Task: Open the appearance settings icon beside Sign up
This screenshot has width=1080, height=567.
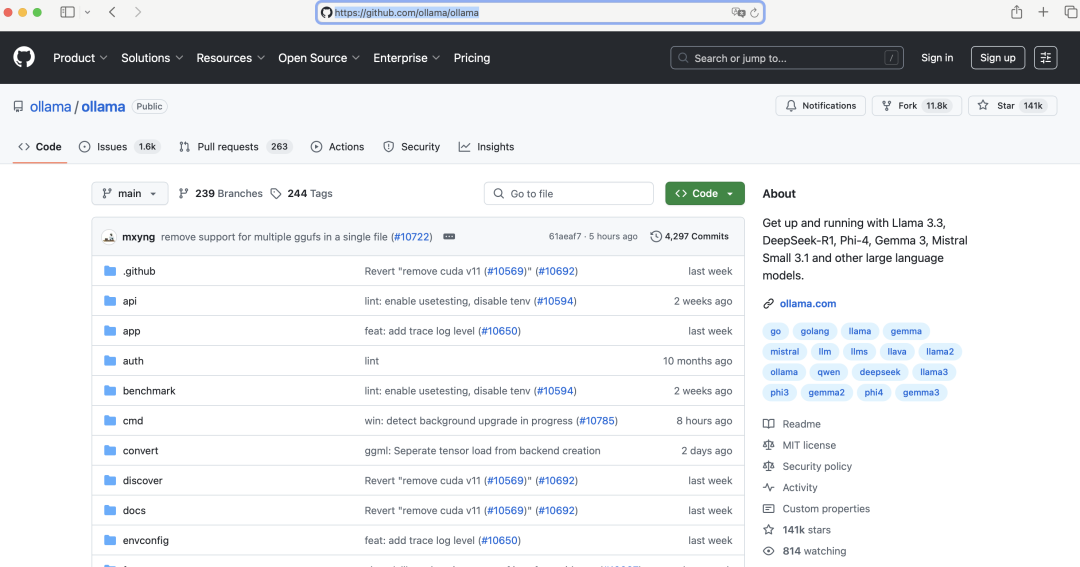Action: pyautogui.click(x=1046, y=58)
